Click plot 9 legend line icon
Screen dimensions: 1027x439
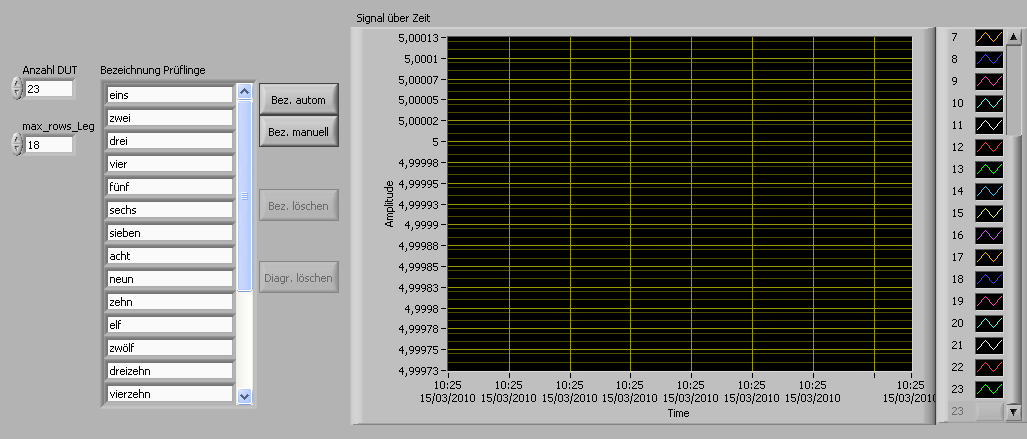point(988,81)
